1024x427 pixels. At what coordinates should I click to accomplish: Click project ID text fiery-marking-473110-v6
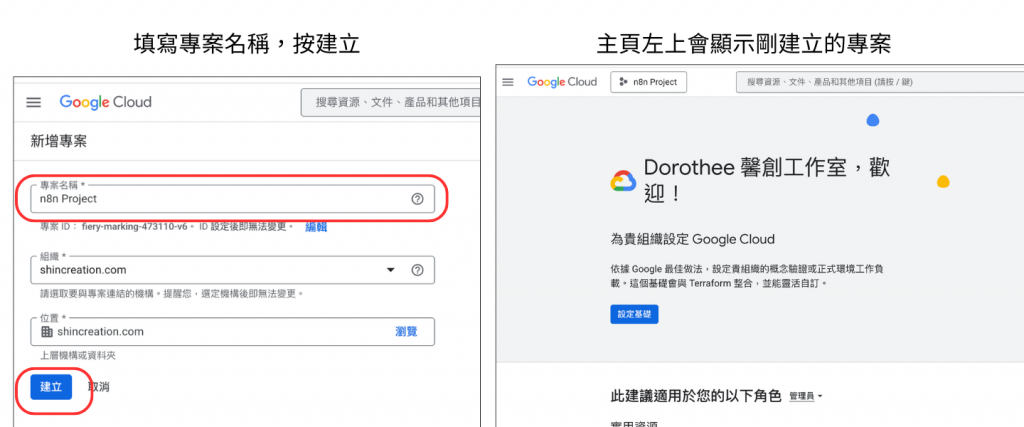click(135, 227)
